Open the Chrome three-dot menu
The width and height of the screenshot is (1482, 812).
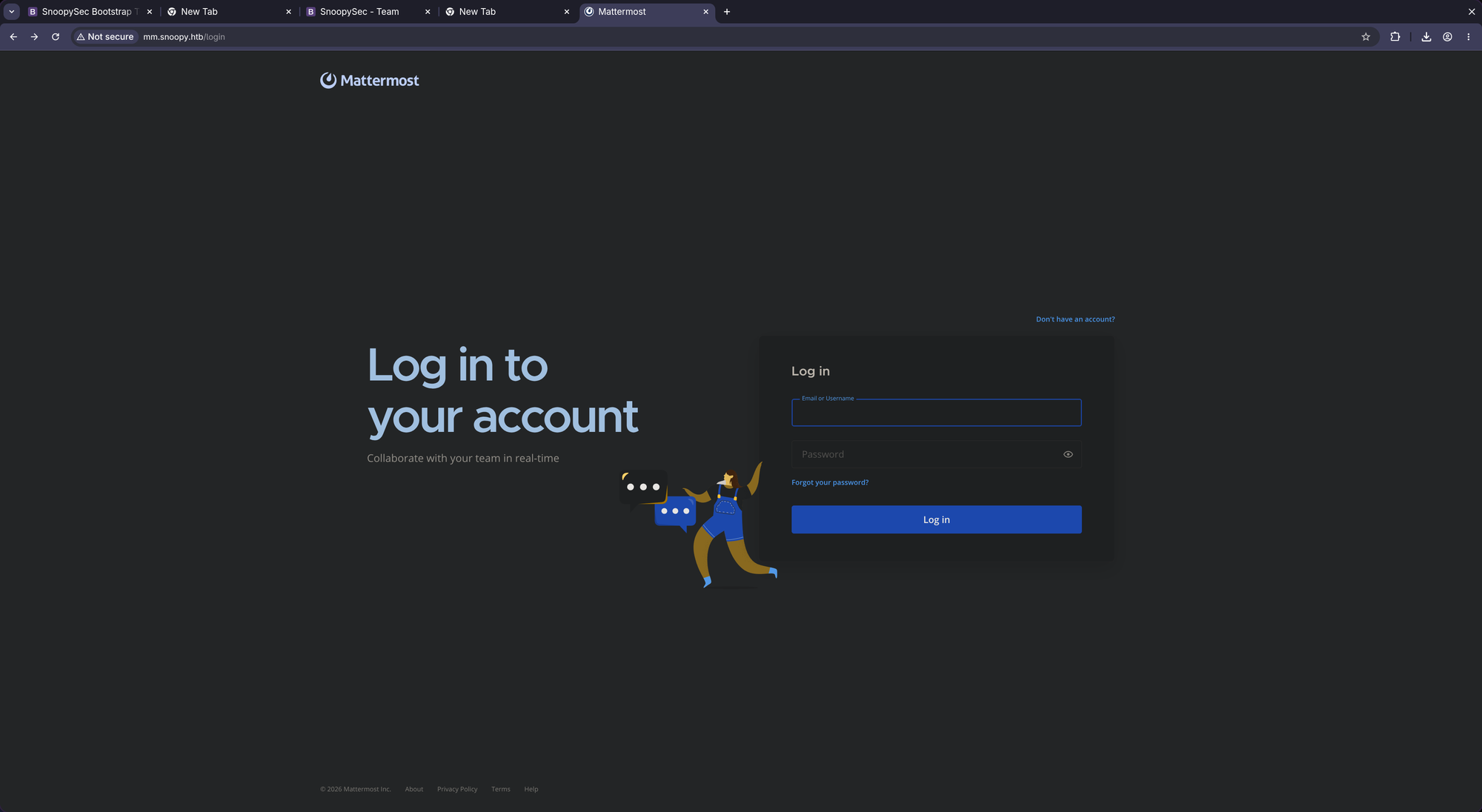pos(1469,36)
